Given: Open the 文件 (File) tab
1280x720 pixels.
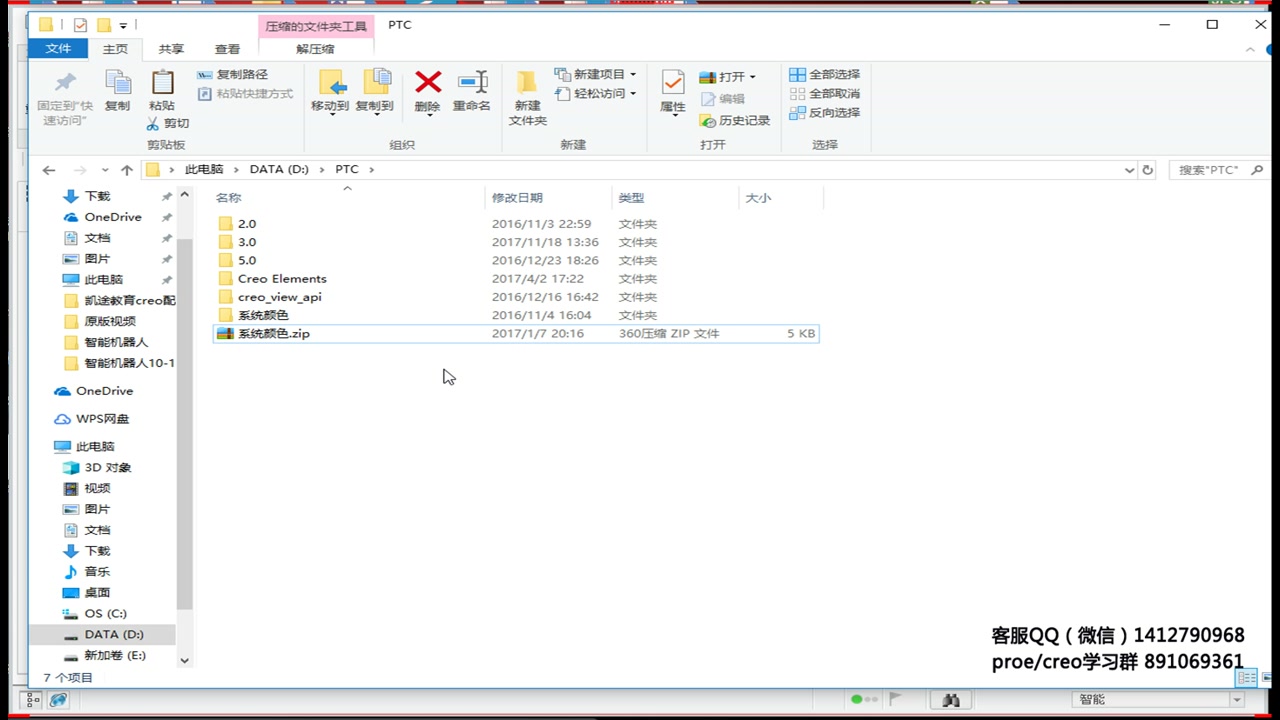Looking at the screenshot, I should tap(58, 48).
